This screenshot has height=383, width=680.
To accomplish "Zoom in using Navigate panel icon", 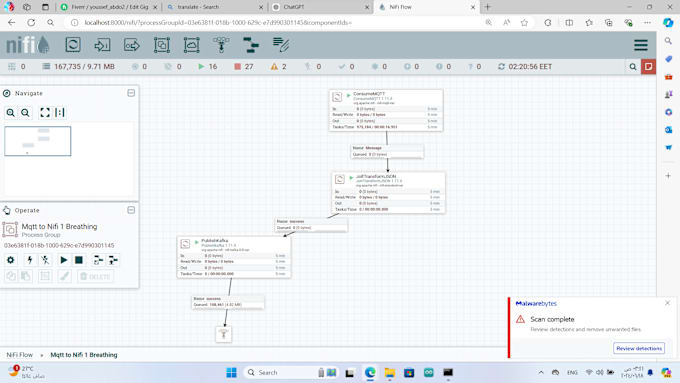I will click(x=10, y=113).
